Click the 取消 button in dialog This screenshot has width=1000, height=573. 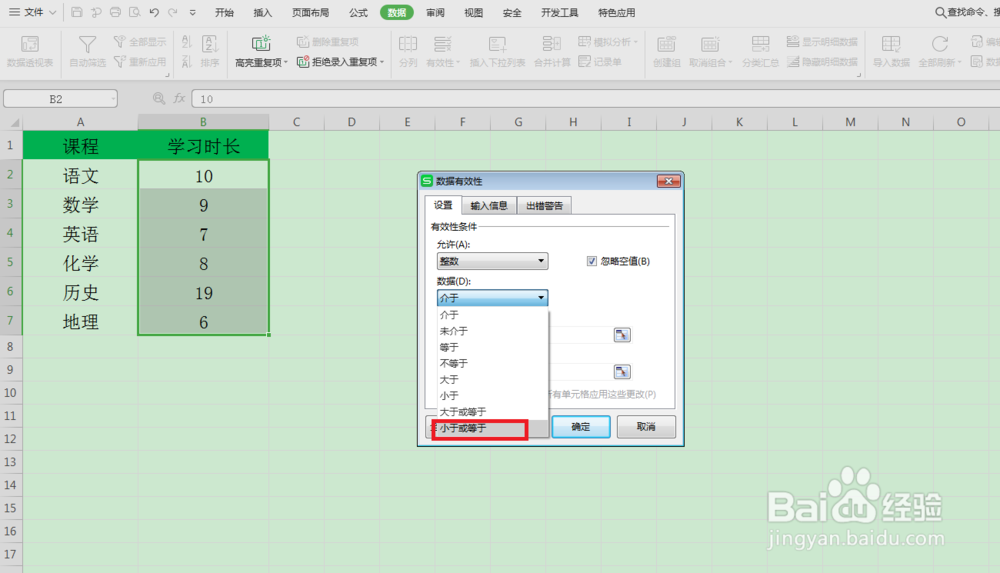click(x=646, y=427)
